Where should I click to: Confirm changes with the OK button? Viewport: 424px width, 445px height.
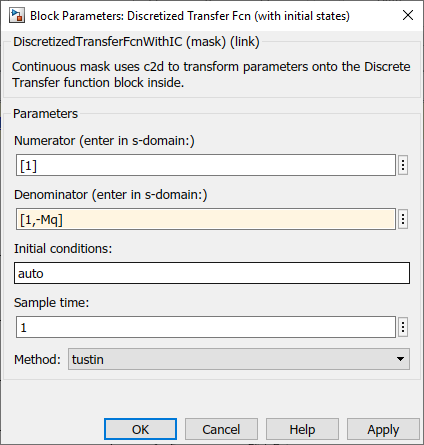click(140, 429)
